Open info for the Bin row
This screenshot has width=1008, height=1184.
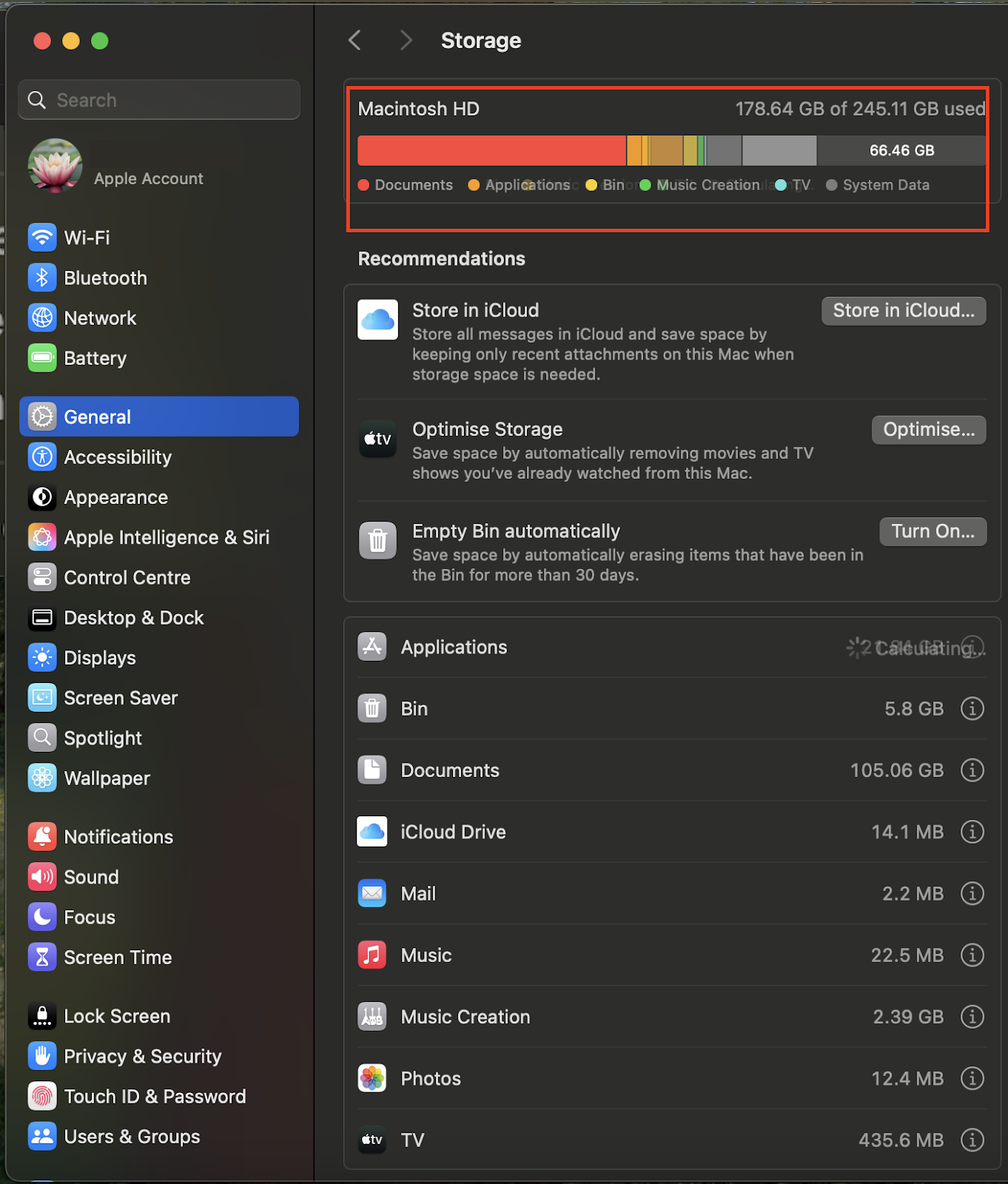(972, 709)
